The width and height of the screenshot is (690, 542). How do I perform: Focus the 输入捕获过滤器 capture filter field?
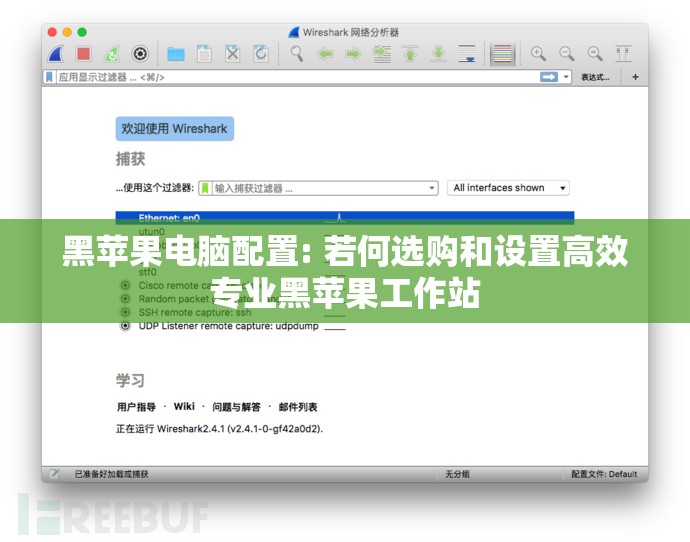pyautogui.click(x=320, y=188)
